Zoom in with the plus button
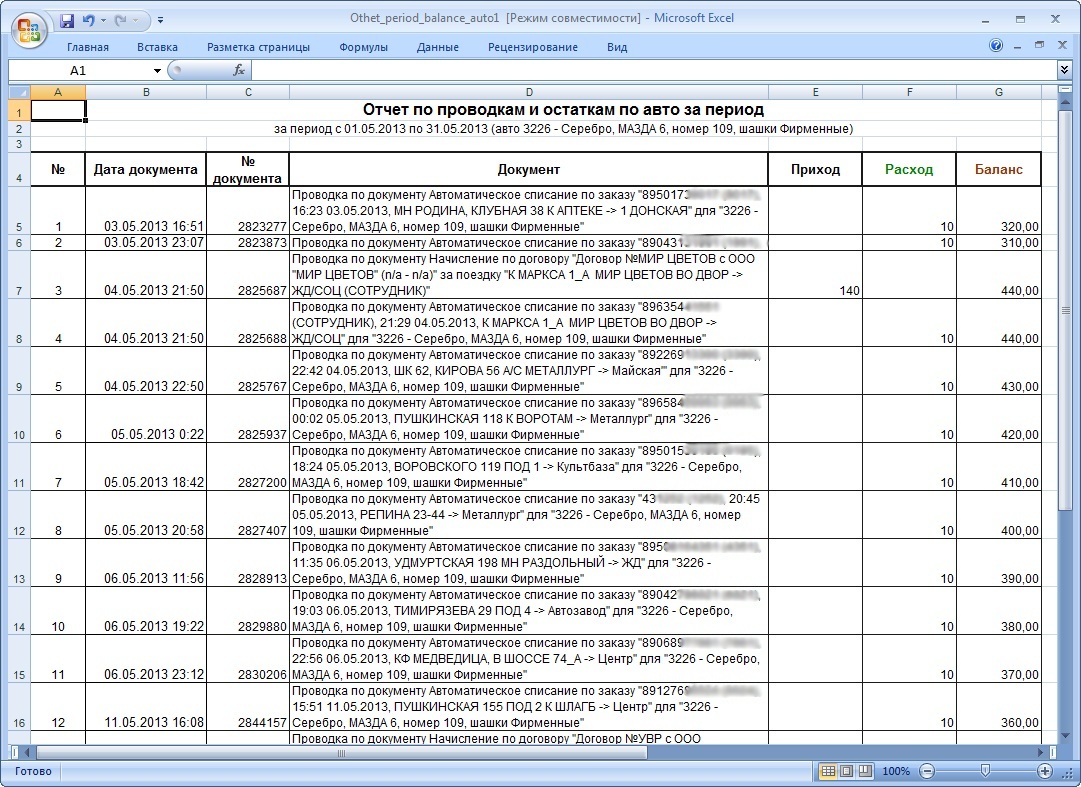Screen dimensions: 1081x787 (x=1045, y=771)
